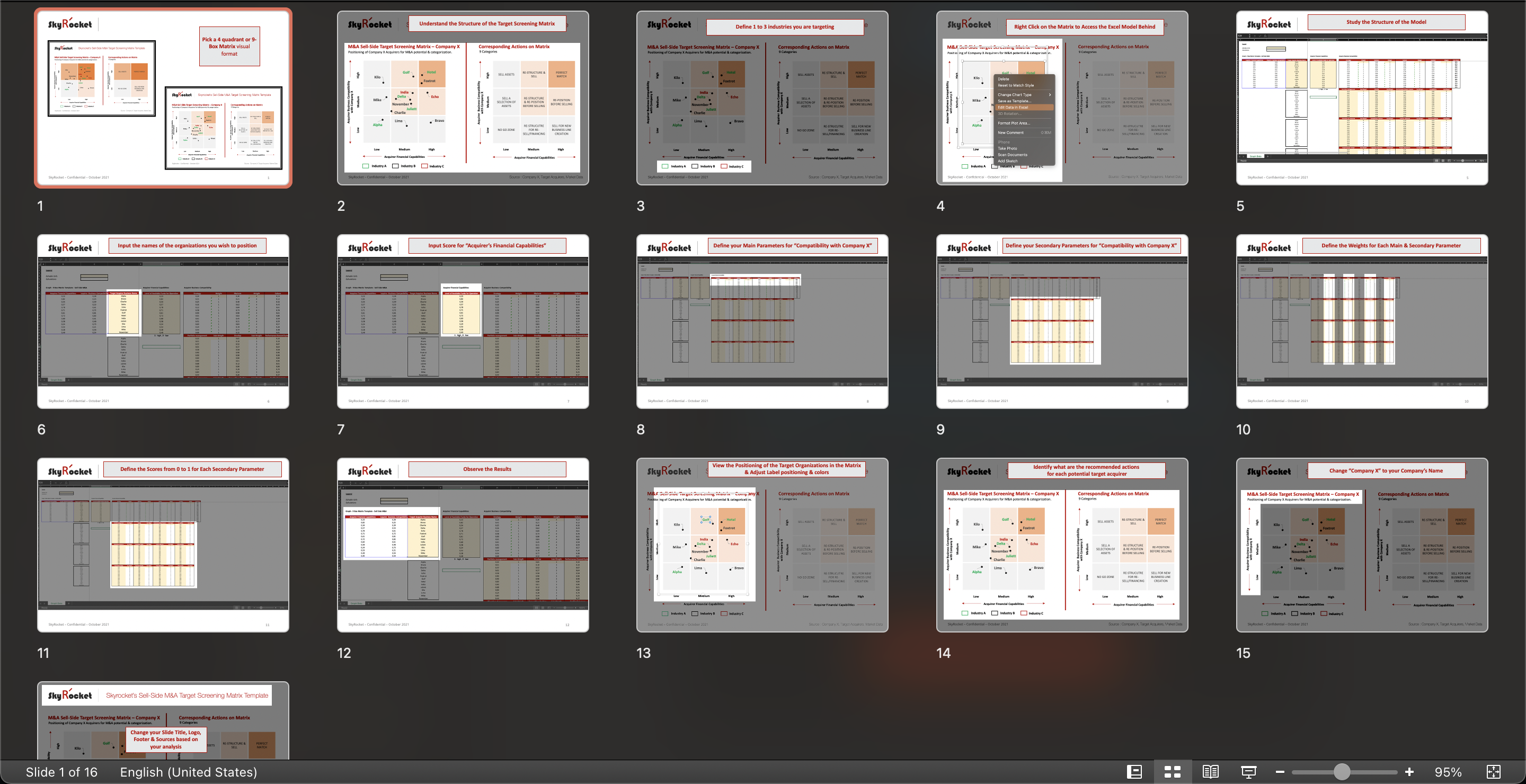Select slide 2 Understand the Structure thumbnail

[x=463, y=99]
